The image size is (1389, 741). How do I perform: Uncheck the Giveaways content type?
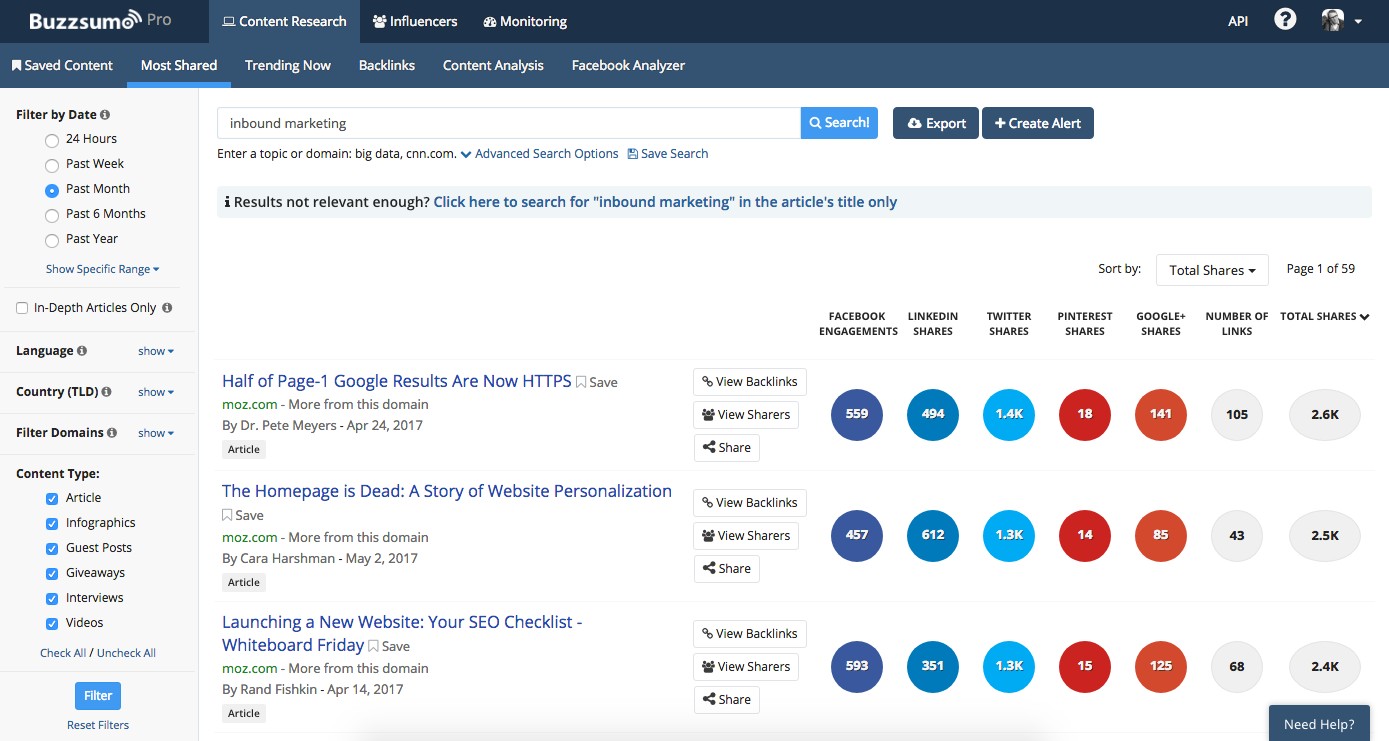(x=52, y=573)
